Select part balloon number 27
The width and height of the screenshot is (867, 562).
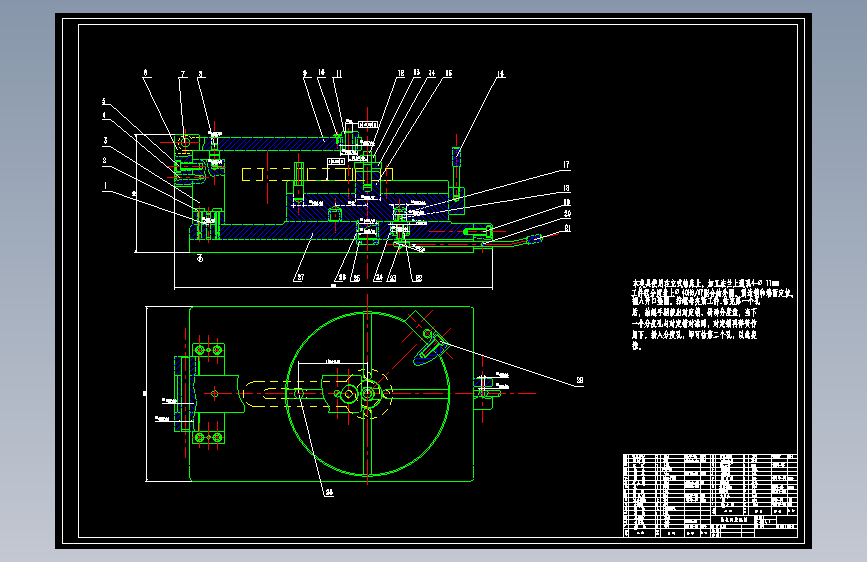click(300, 277)
